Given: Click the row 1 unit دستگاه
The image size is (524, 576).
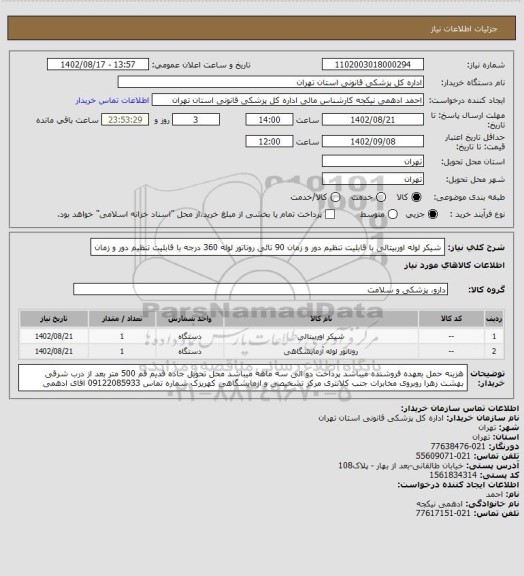Looking at the screenshot, I should tap(190, 336).
